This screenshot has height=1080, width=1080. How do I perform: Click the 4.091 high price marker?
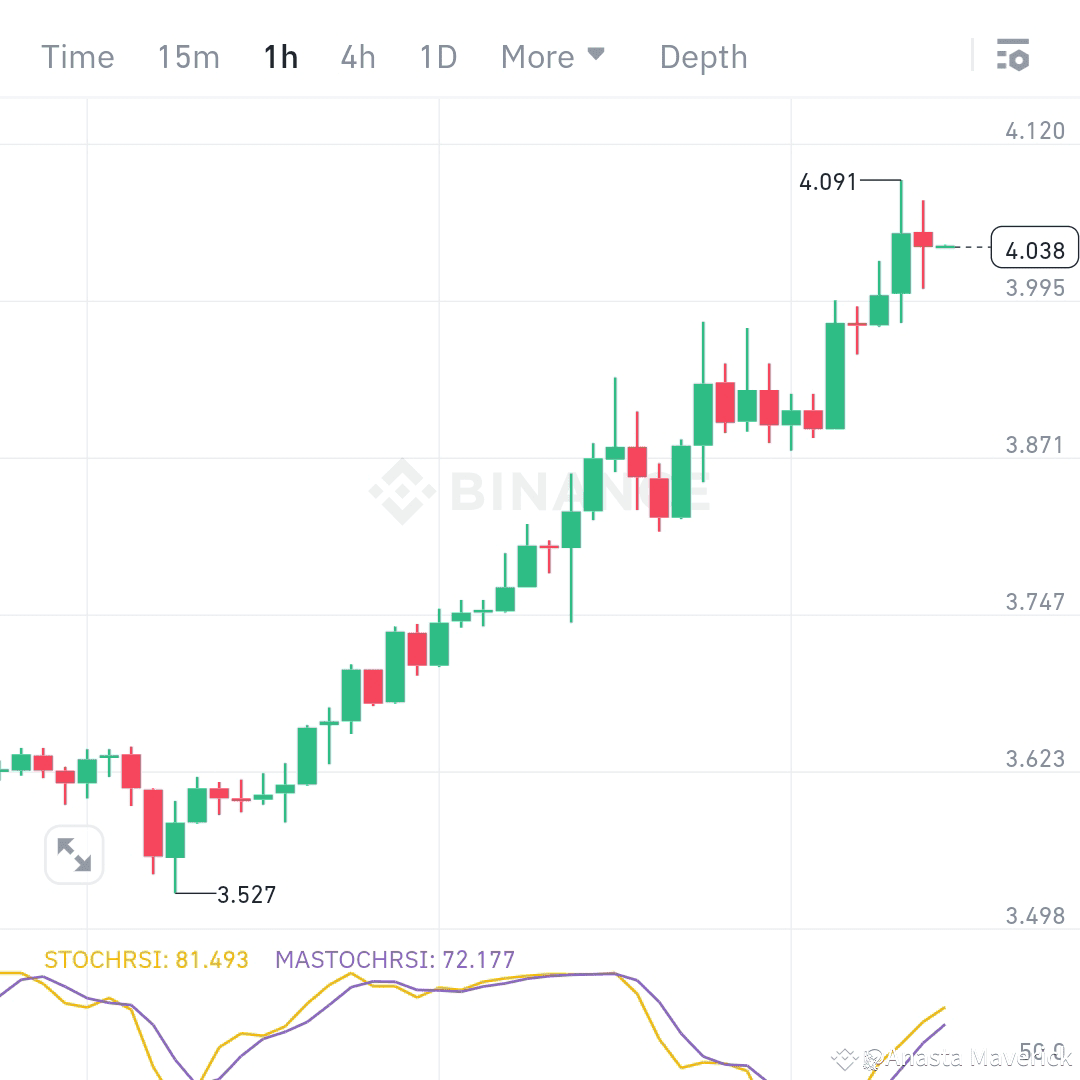(827, 182)
